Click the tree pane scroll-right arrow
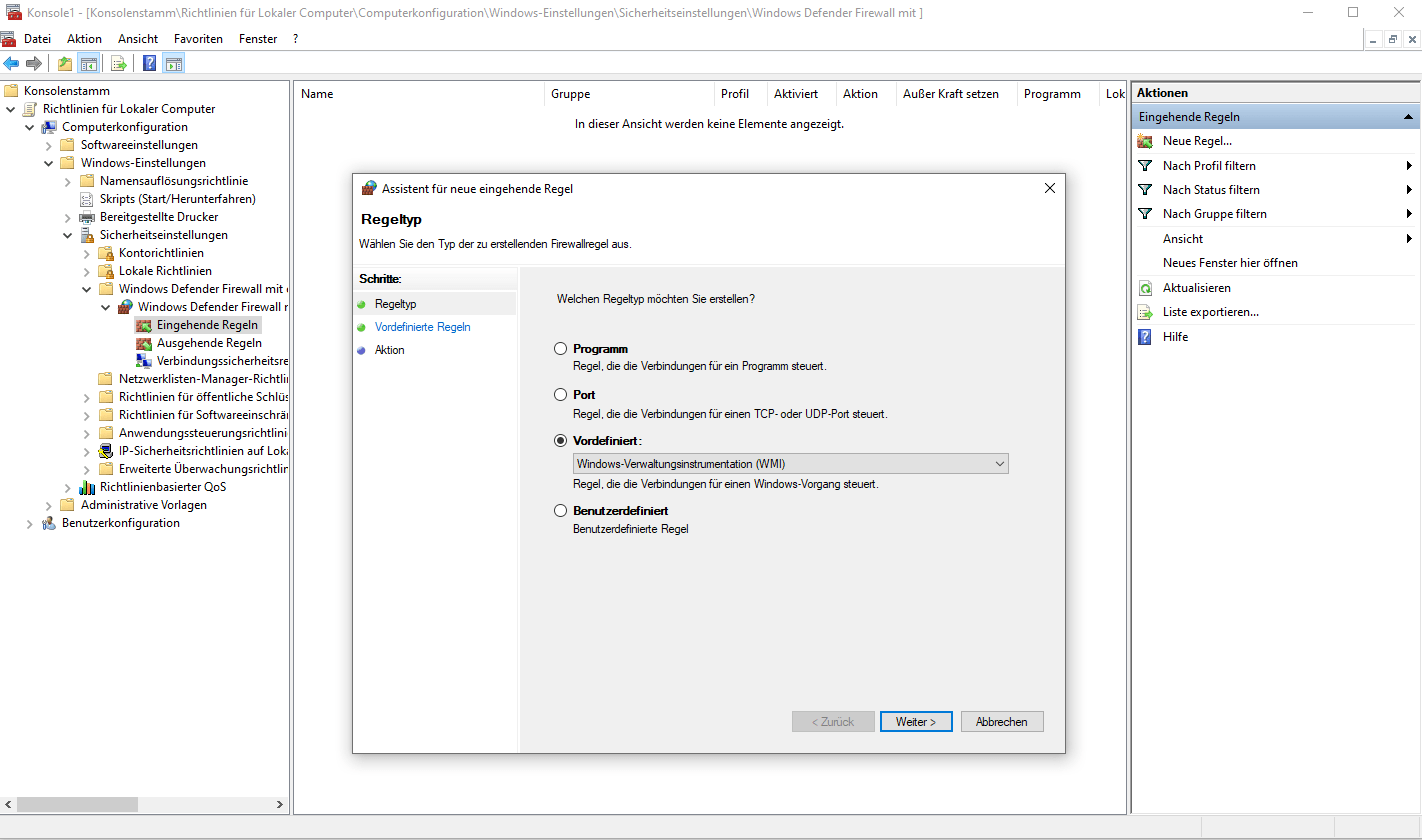The height and width of the screenshot is (840, 1422). click(282, 804)
